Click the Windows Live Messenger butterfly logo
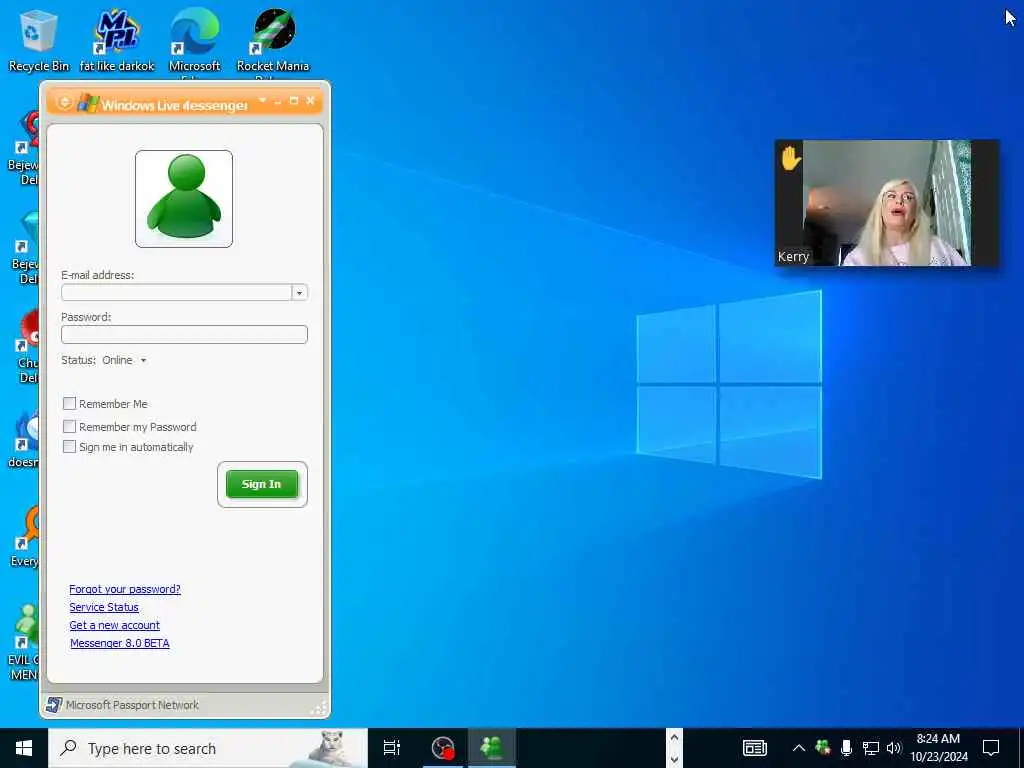This screenshot has height=768, width=1024. coord(88,103)
